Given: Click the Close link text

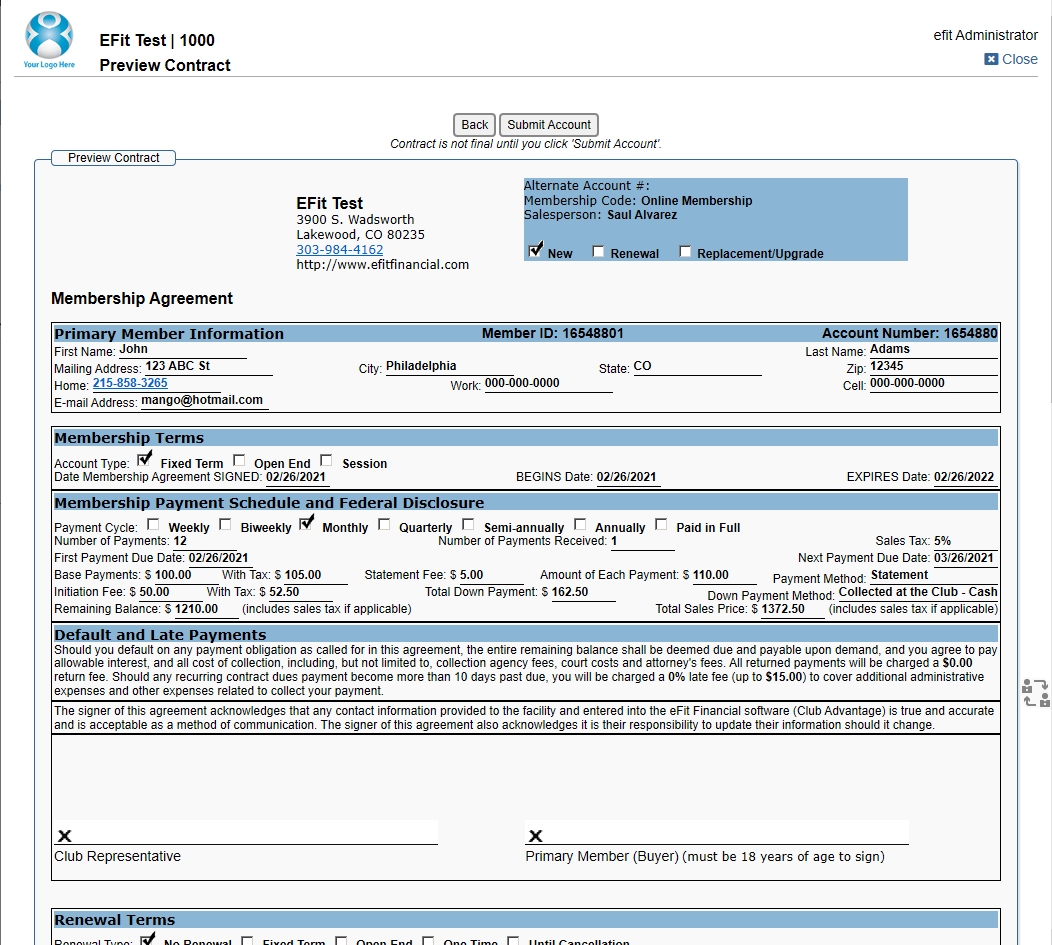Looking at the screenshot, I should pos(1019,59).
